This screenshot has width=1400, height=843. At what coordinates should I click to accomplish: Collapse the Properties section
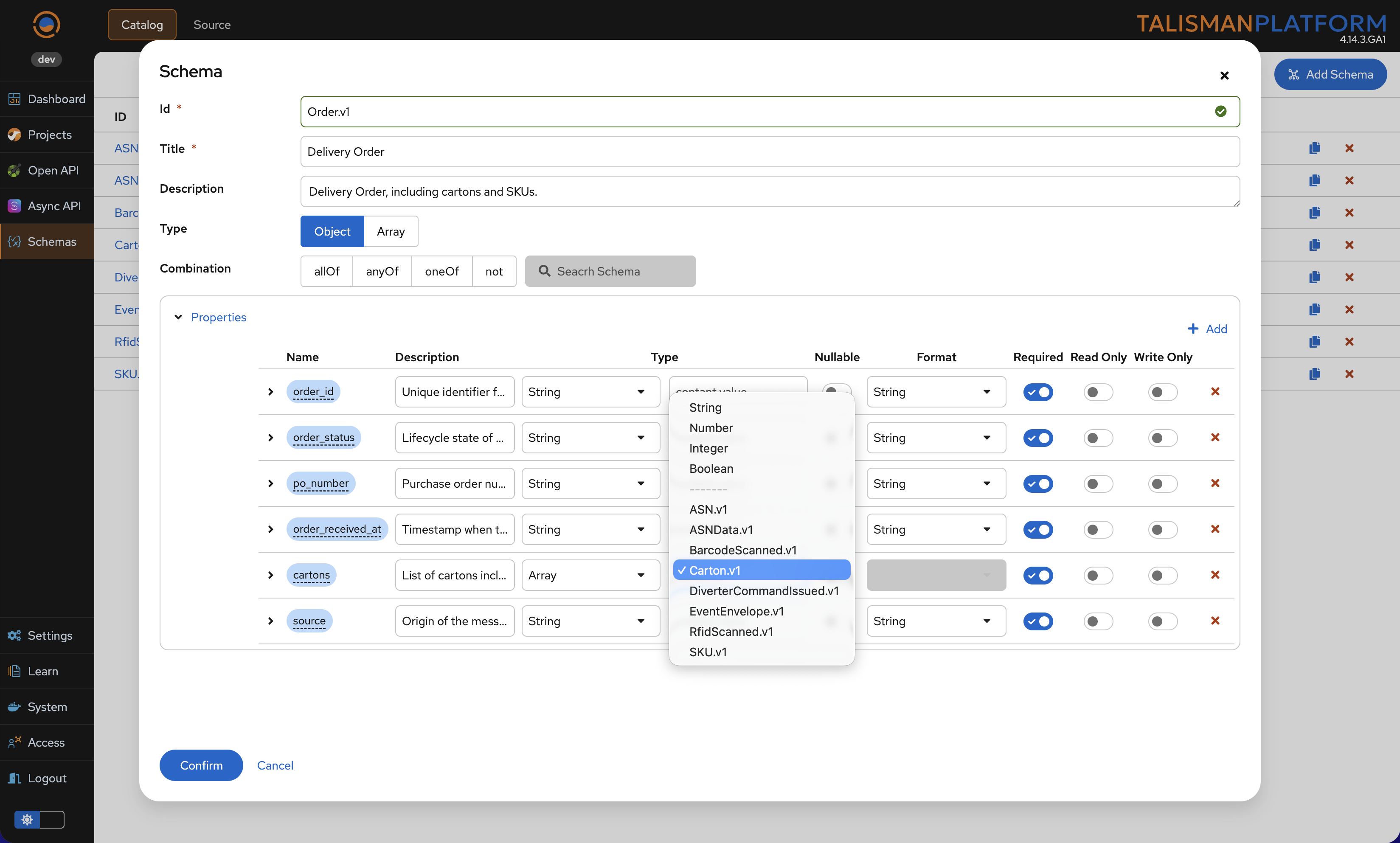click(178, 317)
